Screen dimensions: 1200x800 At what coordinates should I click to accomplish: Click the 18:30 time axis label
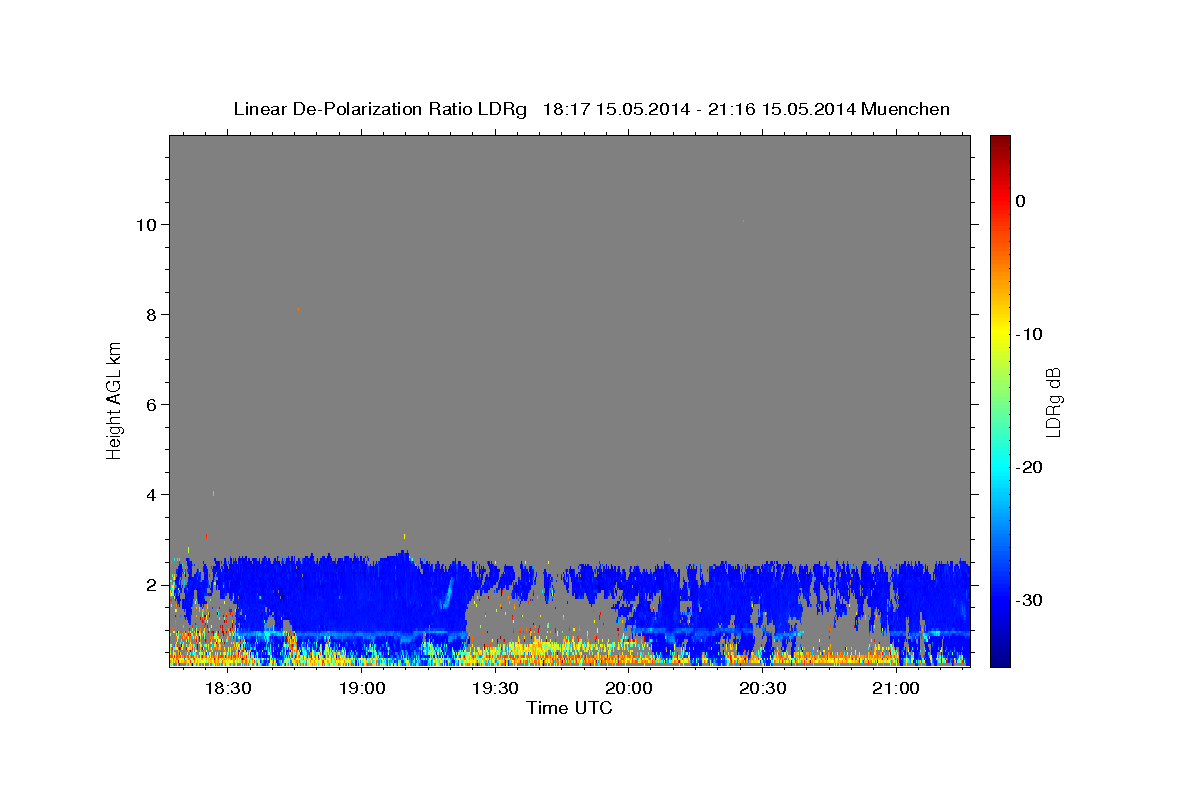[x=228, y=689]
